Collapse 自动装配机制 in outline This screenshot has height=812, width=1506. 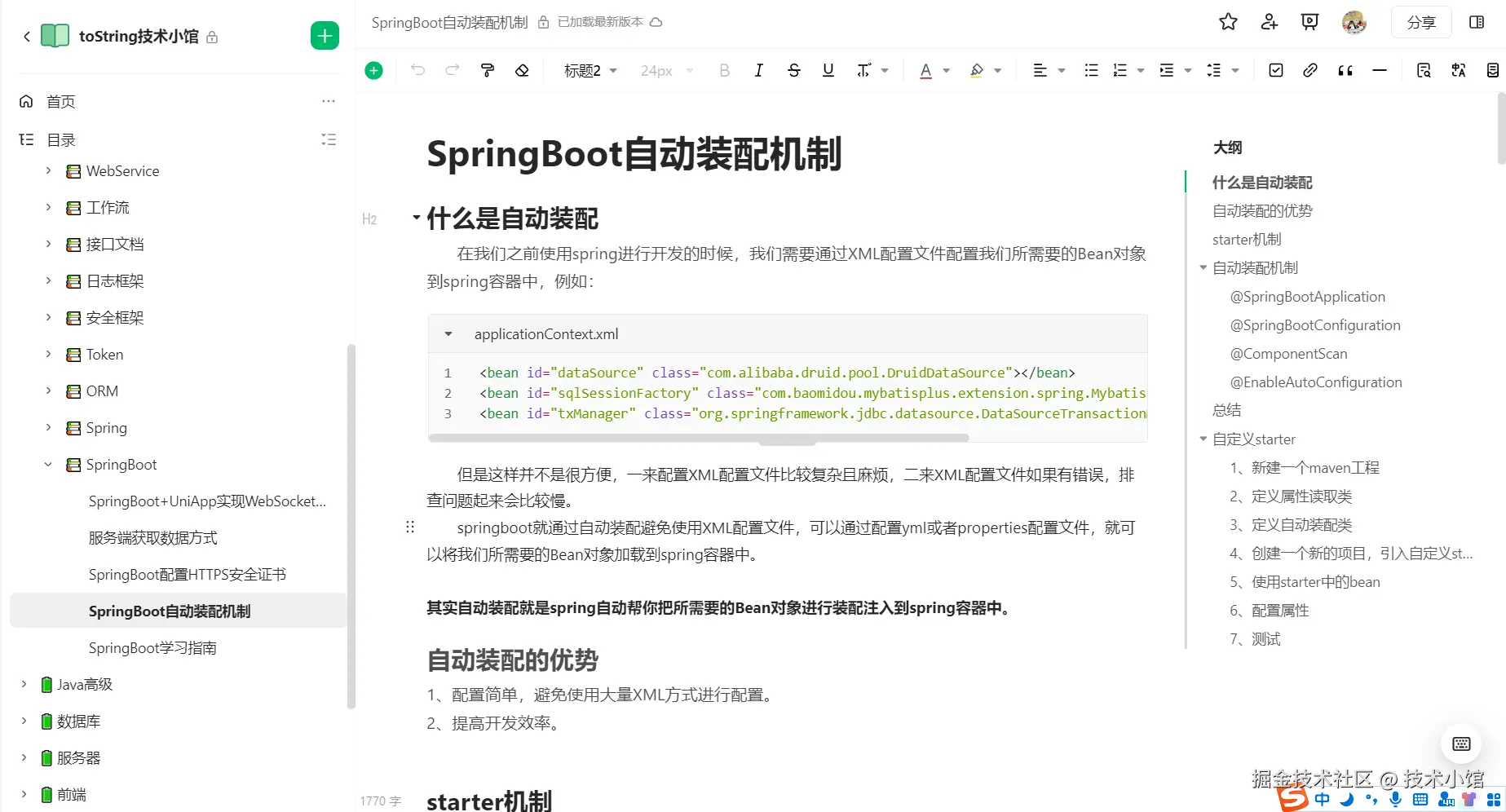click(x=1203, y=267)
